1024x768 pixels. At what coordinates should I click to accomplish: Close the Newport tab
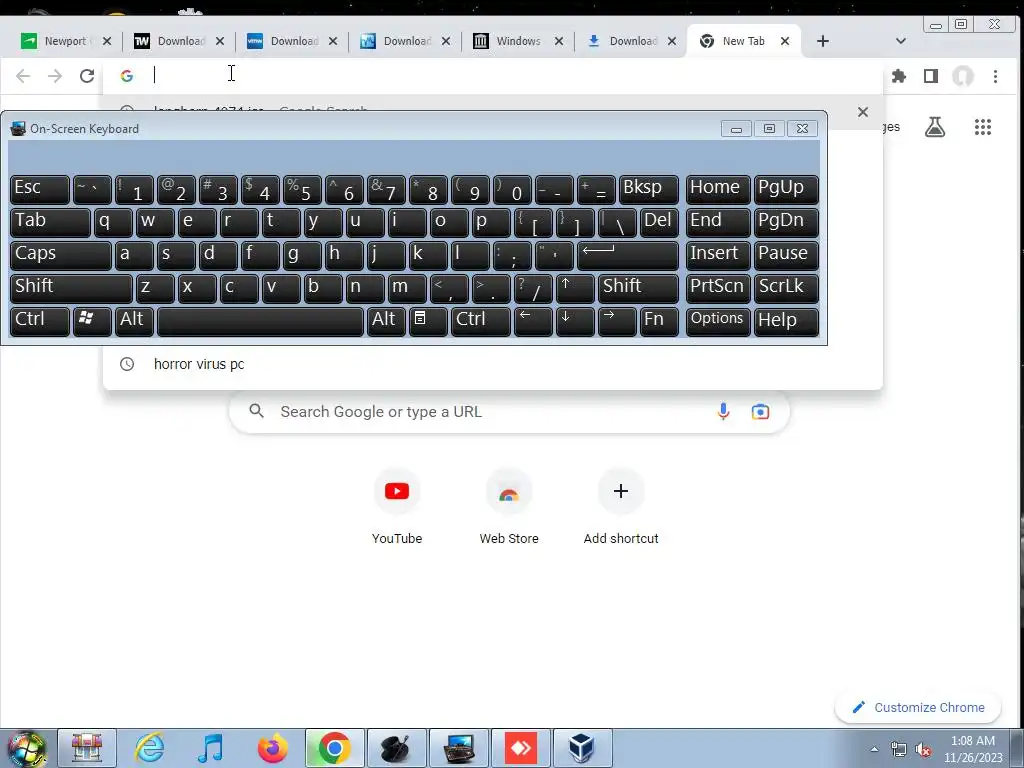click(107, 41)
